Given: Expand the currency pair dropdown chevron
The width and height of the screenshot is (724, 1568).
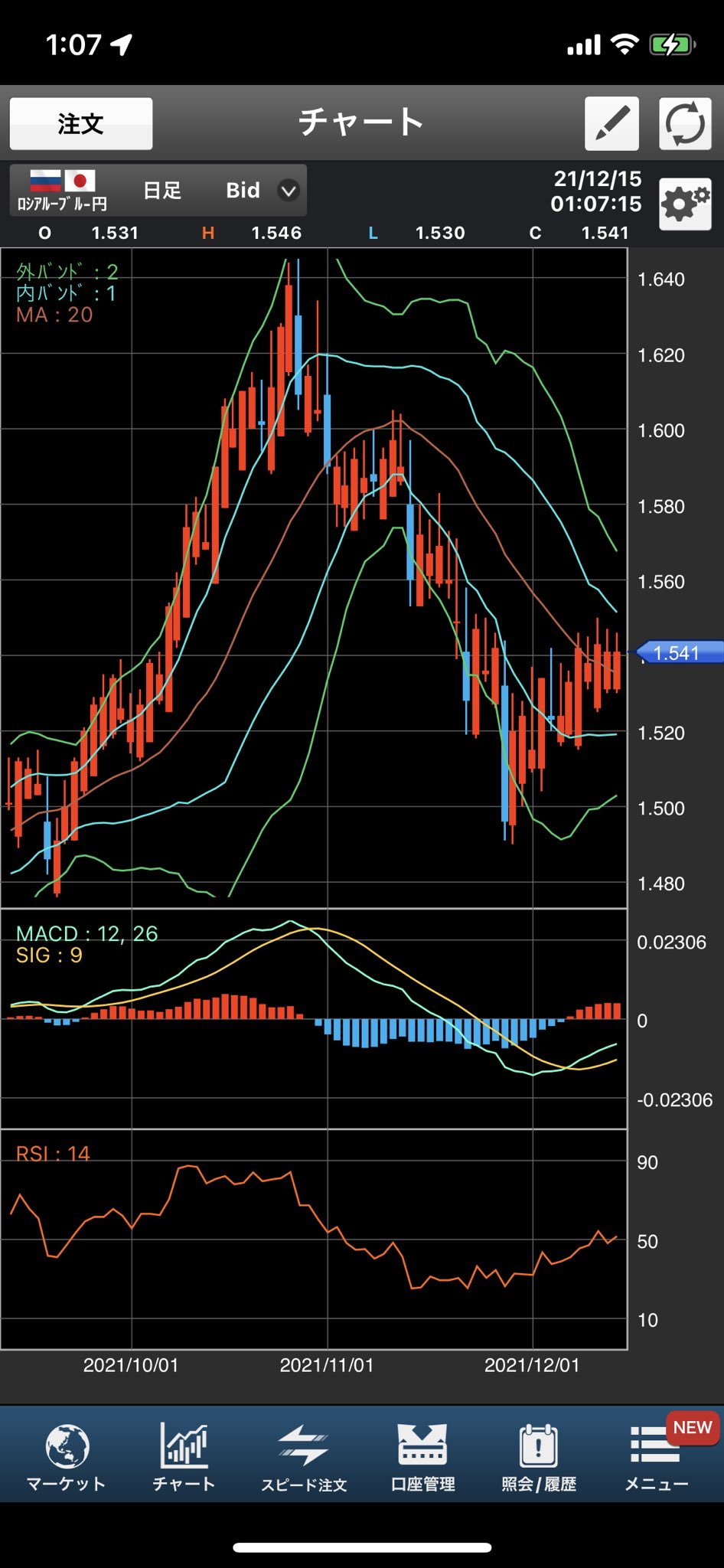Looking at the screenshot, I should pyautogui.click(x=289, y=191).
